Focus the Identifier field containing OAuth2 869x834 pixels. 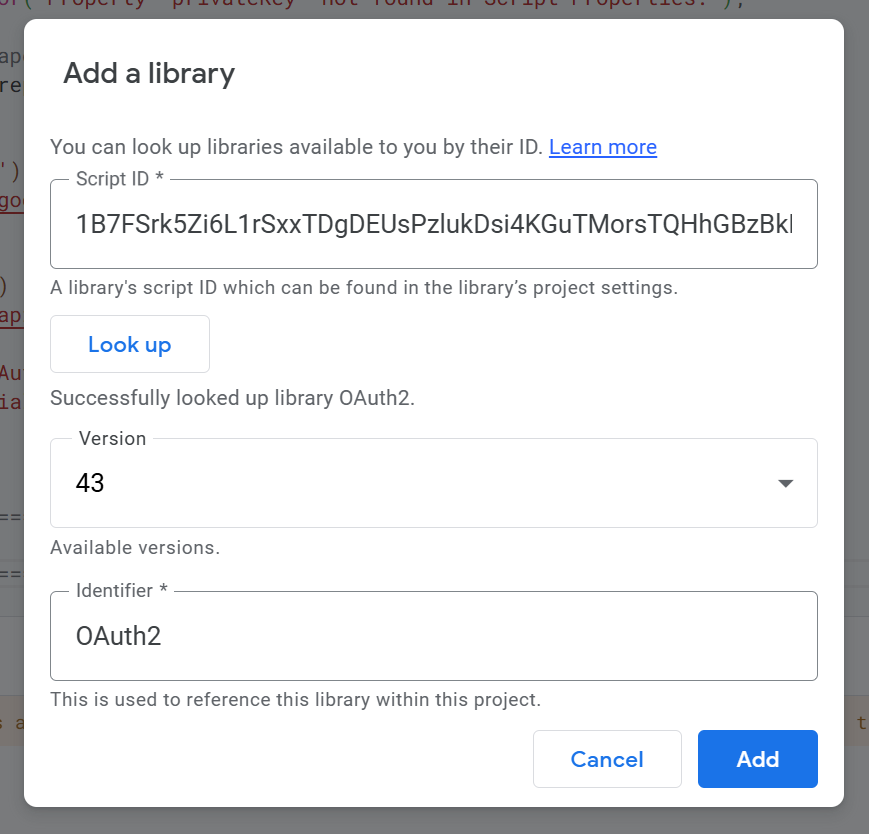(x=433, y=636)
